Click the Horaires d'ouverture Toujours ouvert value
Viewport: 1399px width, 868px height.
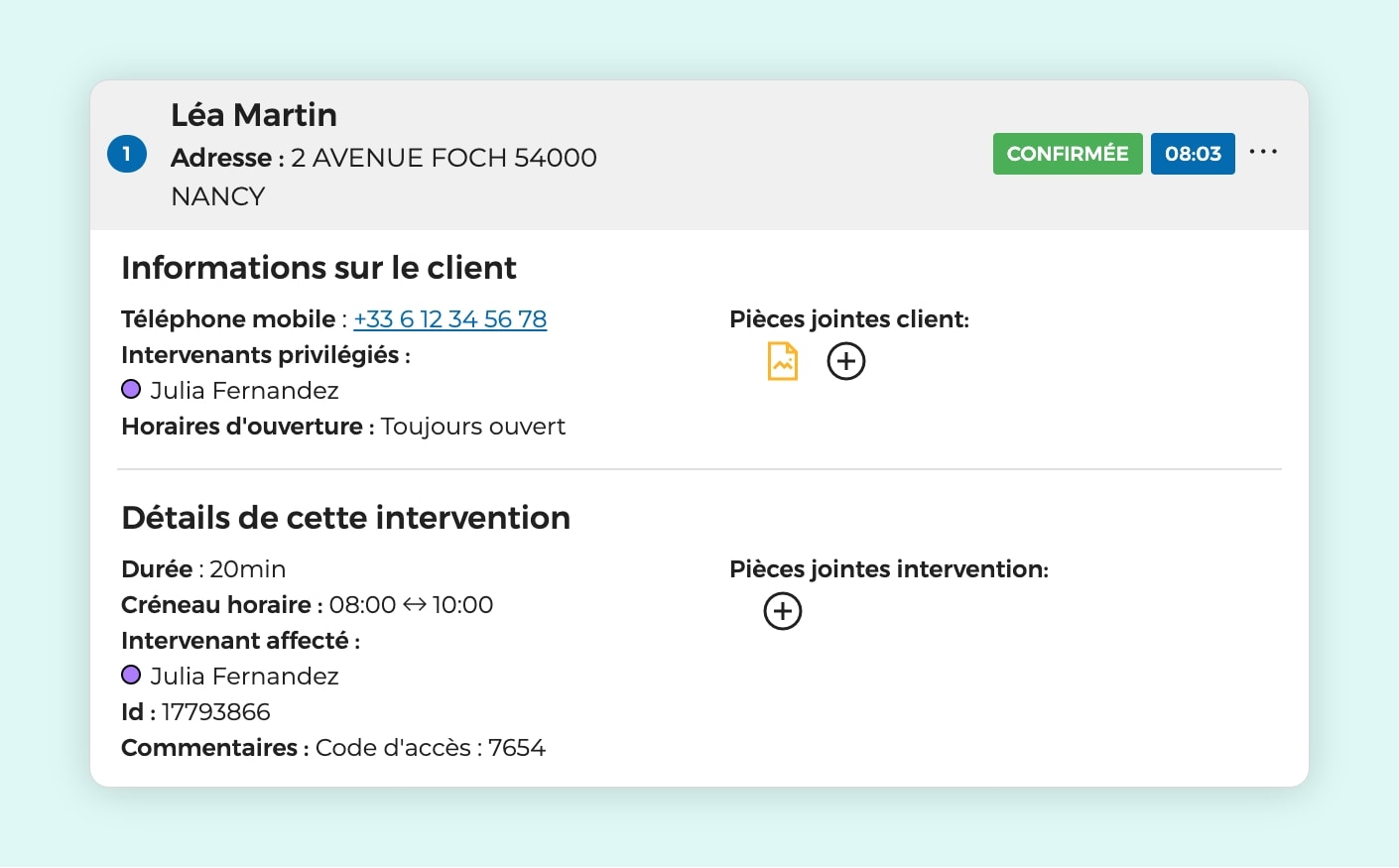tap(472, 427)
